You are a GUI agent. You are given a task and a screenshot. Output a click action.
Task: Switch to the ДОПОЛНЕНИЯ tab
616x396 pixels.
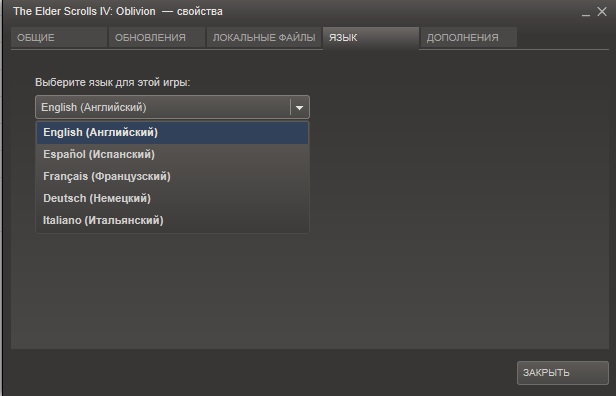click(x=468, y=38)
